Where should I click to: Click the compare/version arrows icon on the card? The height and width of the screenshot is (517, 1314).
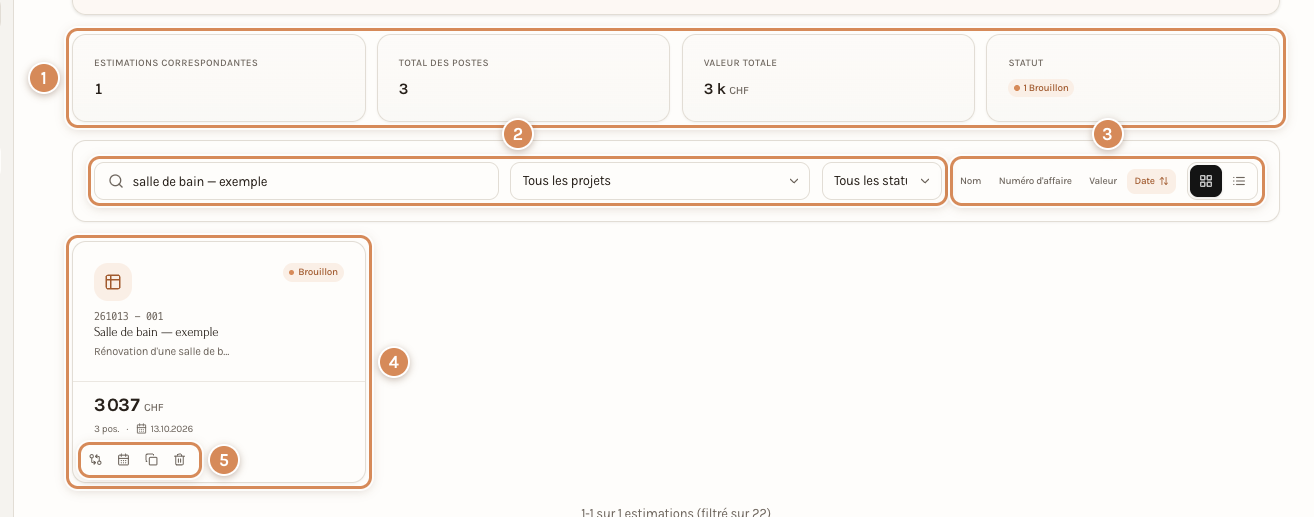pyautogui.click(x=95, y=460)
